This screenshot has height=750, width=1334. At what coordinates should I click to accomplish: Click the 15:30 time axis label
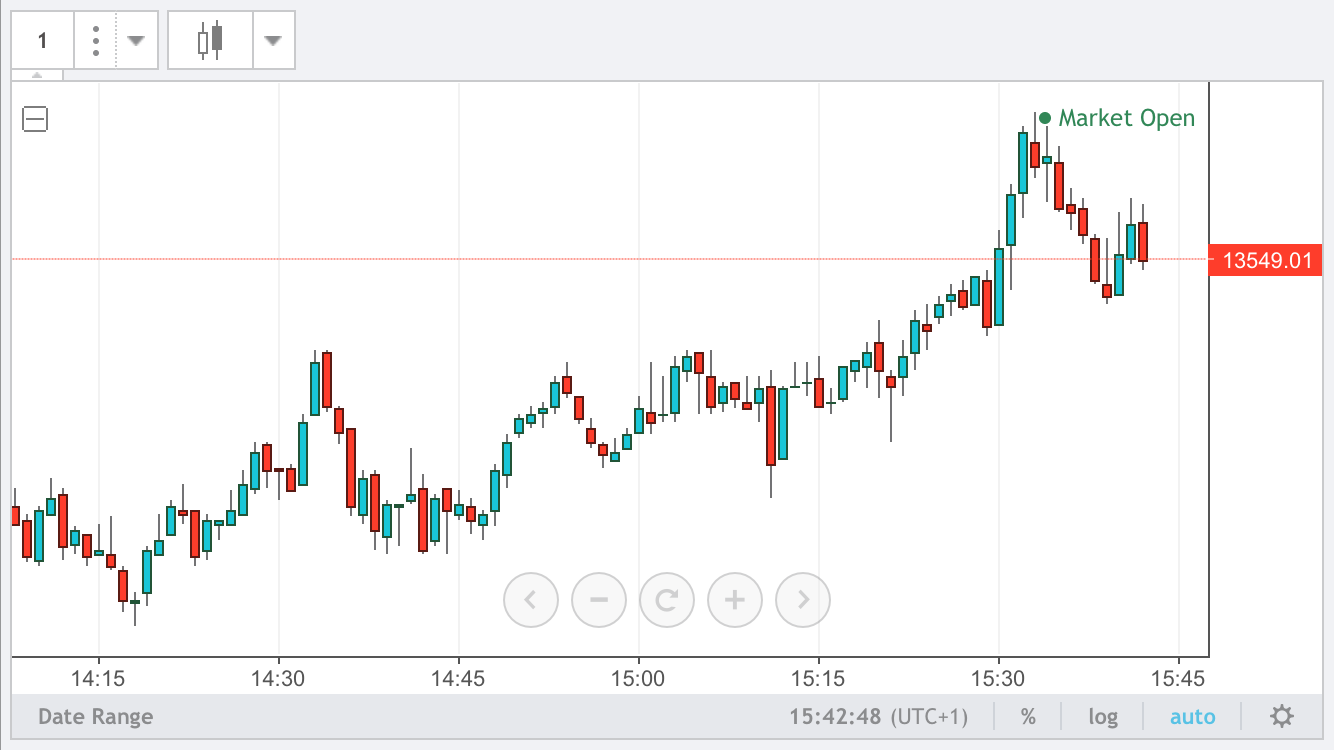coord(998,678)
